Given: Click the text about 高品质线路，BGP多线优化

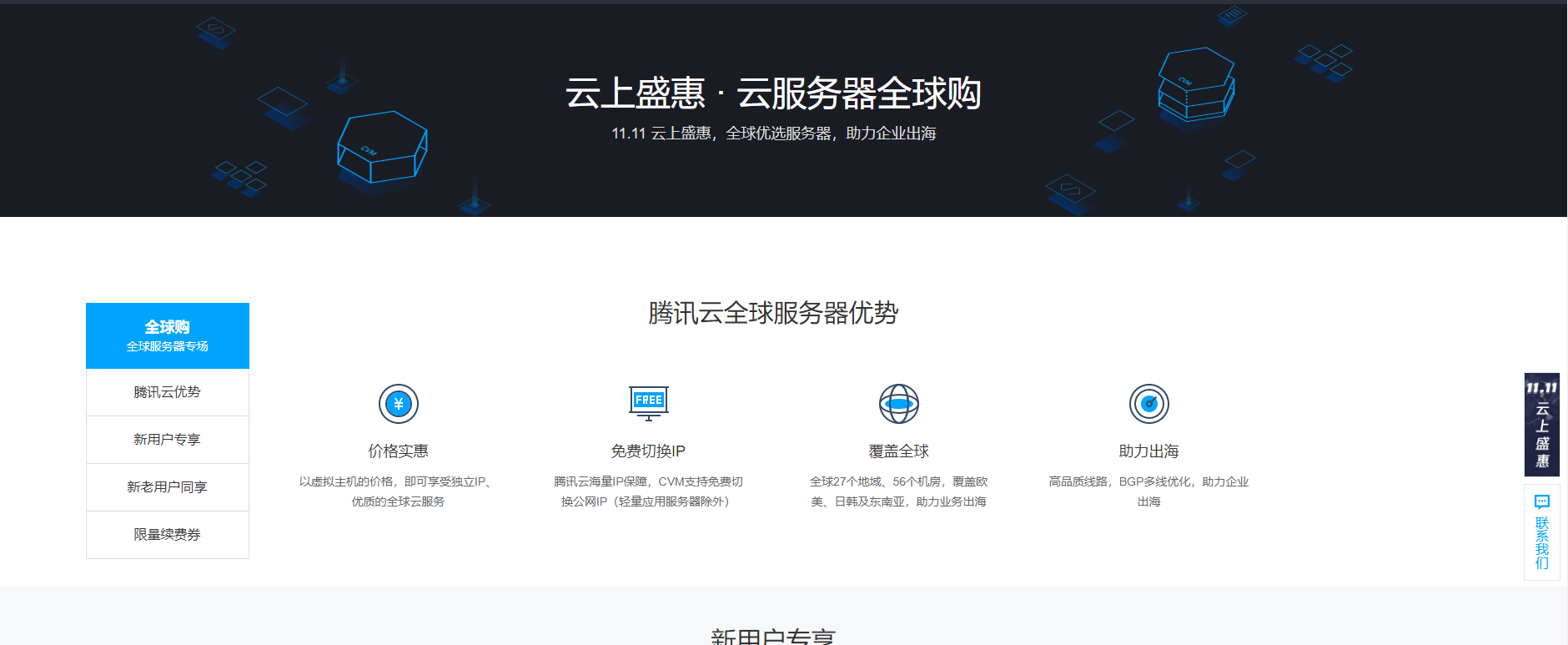Looking at the screenshot, I should pyautogui.click(x=1149, y=491).
